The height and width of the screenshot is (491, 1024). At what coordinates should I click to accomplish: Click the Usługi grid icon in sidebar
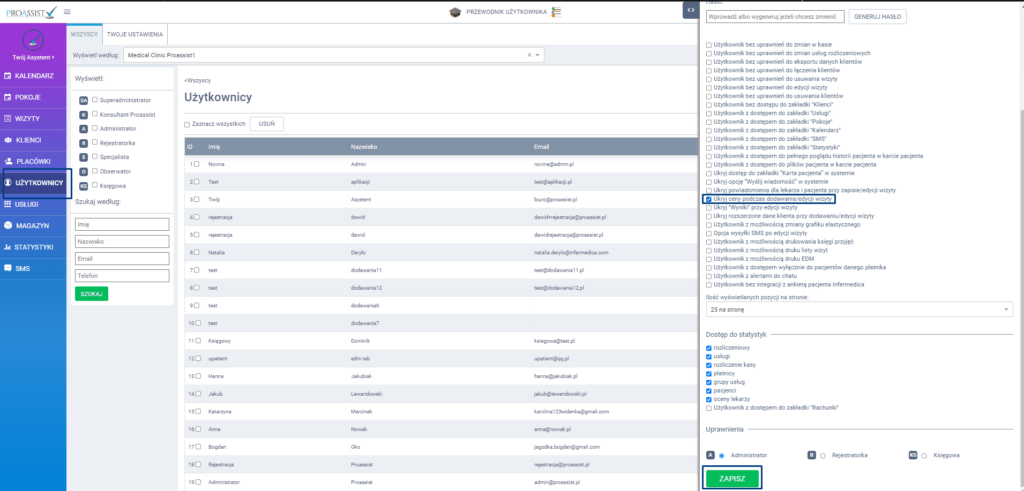pyautogui.click(x=8, y=204)
